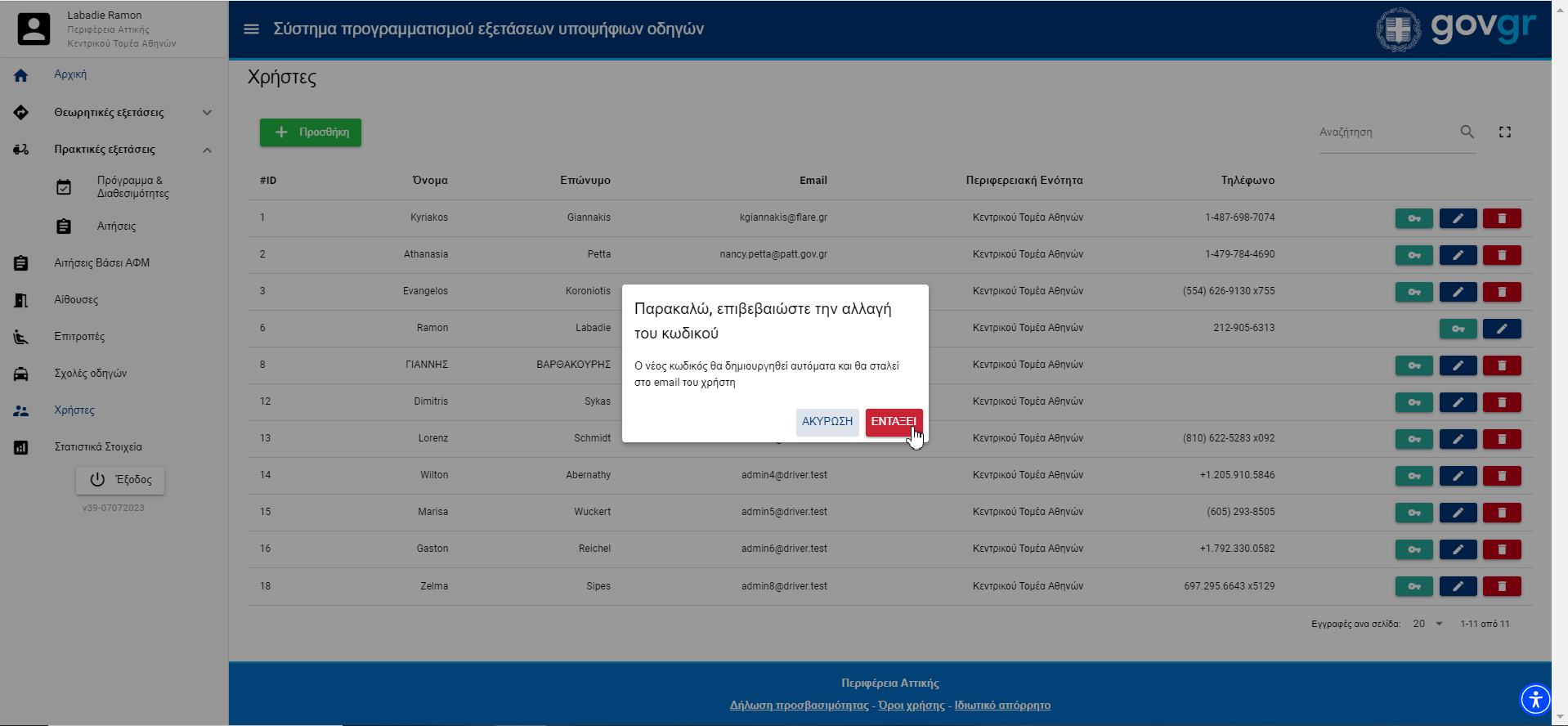
Task: Cancel the dialog with ΑΚΥΡΩΣΗ button
Action: [x=827, y=422]
